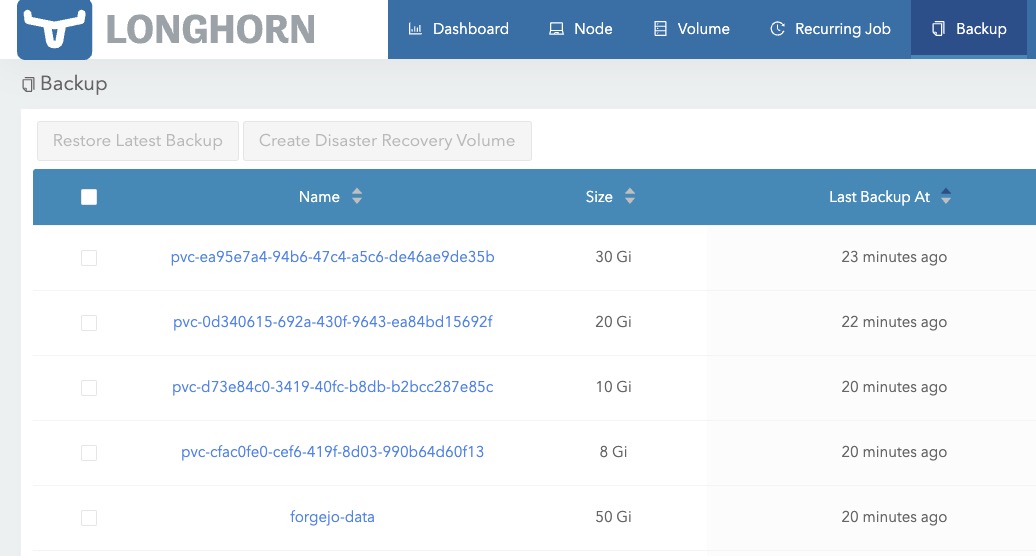This screenshot has width=1036, height=556.
Task: Open the forgejo-data backup link
Action: pyautogui.click(x=332, y=516)
